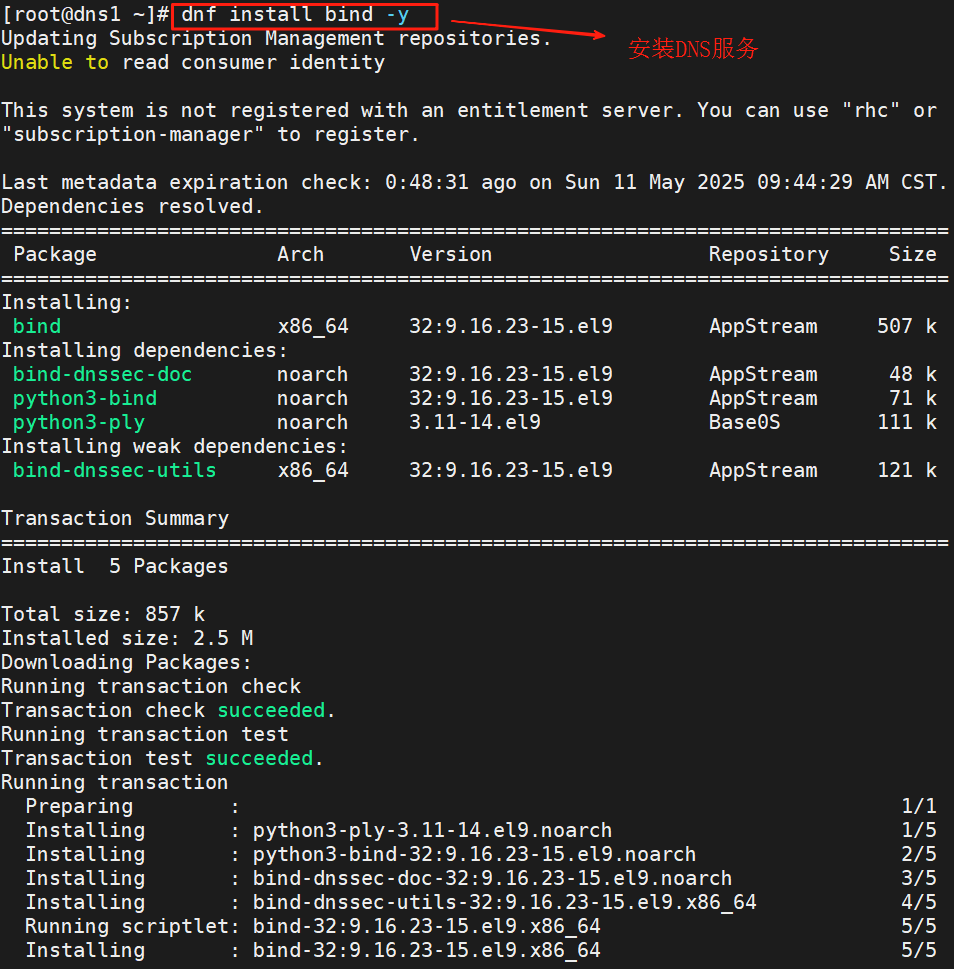The height and width of the screenshot is (969, 954).
Task: Click the 'This system is not registered' line
Action: (470, 111)
